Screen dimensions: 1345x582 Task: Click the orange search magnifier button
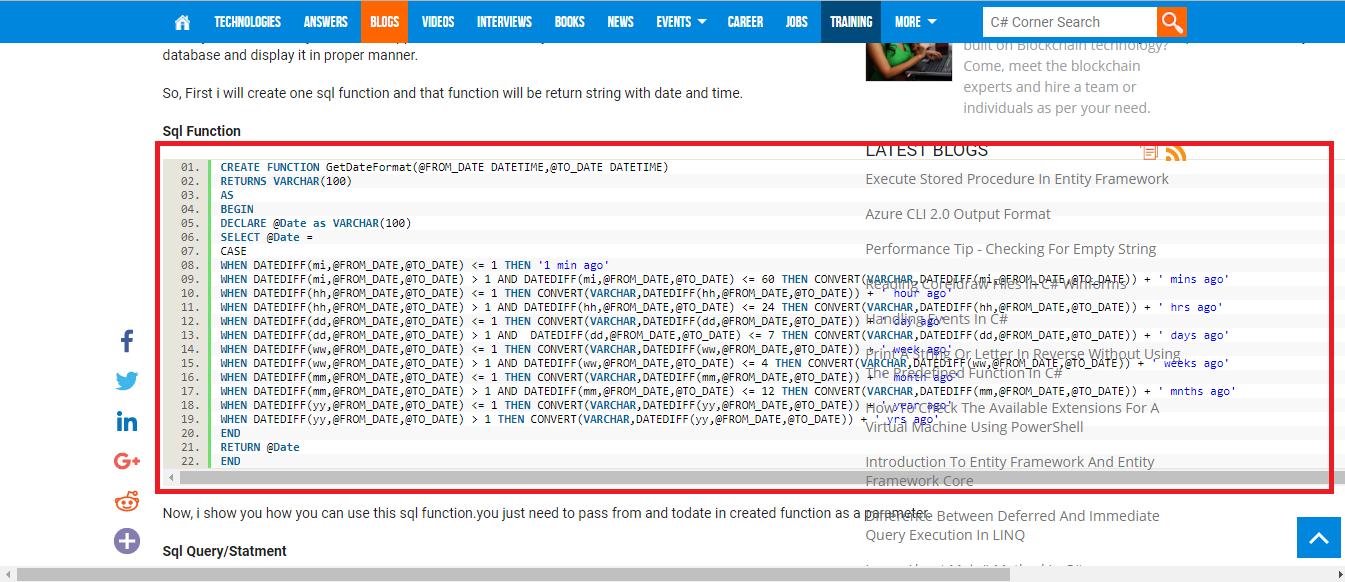[1172, 22]
